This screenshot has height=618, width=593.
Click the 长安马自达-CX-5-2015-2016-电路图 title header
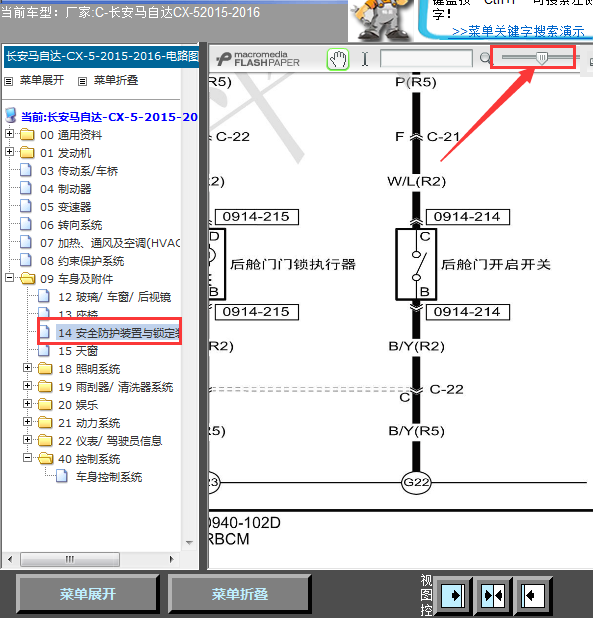tap(102, 56)
